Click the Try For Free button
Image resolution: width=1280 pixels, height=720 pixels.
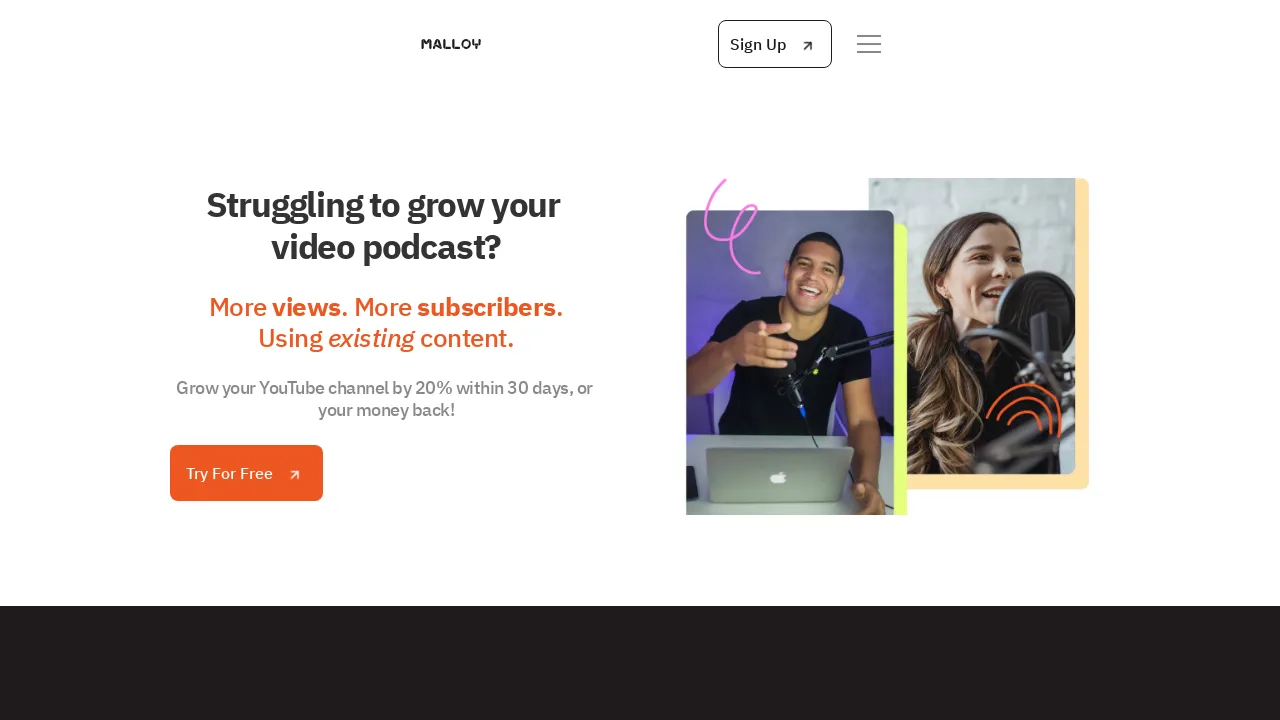coord(246,473)
